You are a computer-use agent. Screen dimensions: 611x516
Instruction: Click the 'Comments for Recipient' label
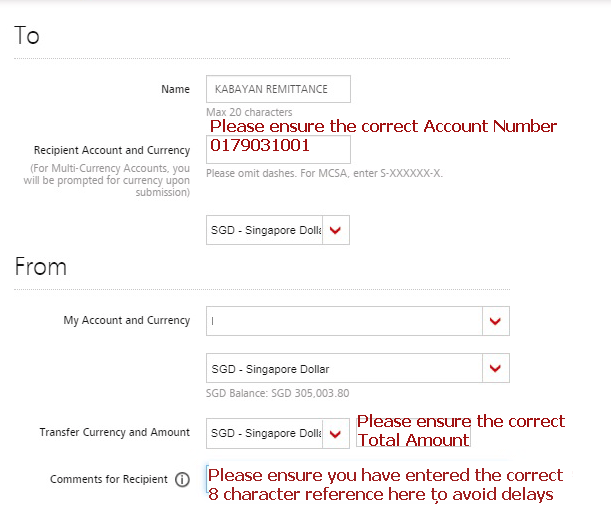109,479
